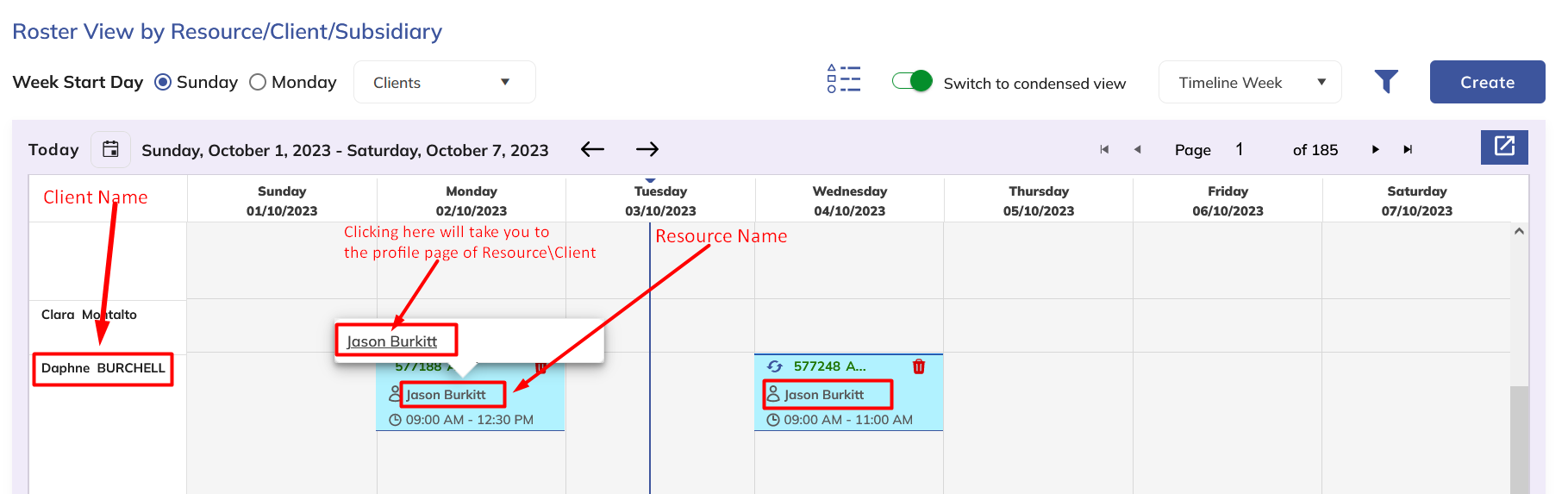Expand the Timeline Week view dropdown

pyautogui.click(x=1249, y=83)
